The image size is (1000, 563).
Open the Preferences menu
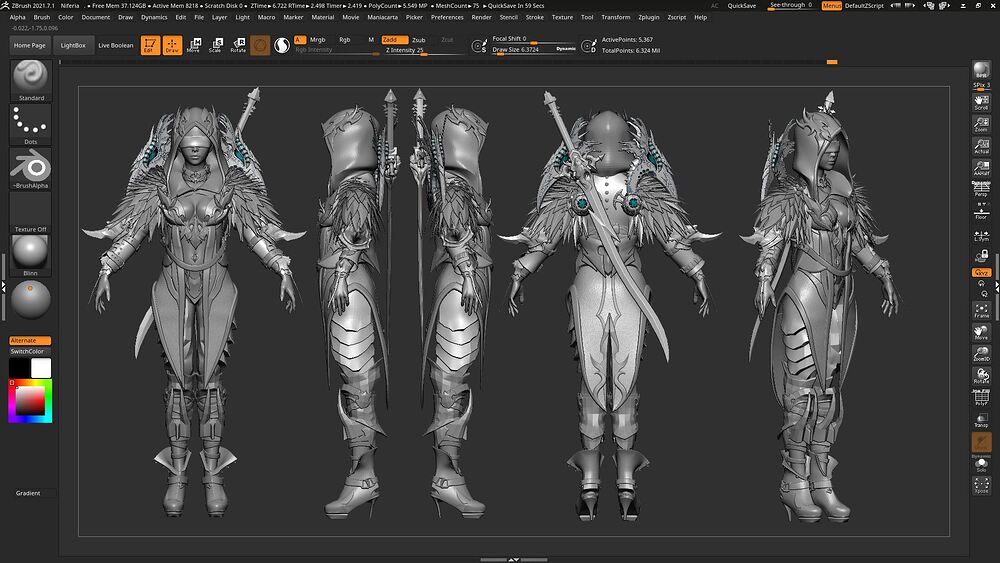click(447, 17)
